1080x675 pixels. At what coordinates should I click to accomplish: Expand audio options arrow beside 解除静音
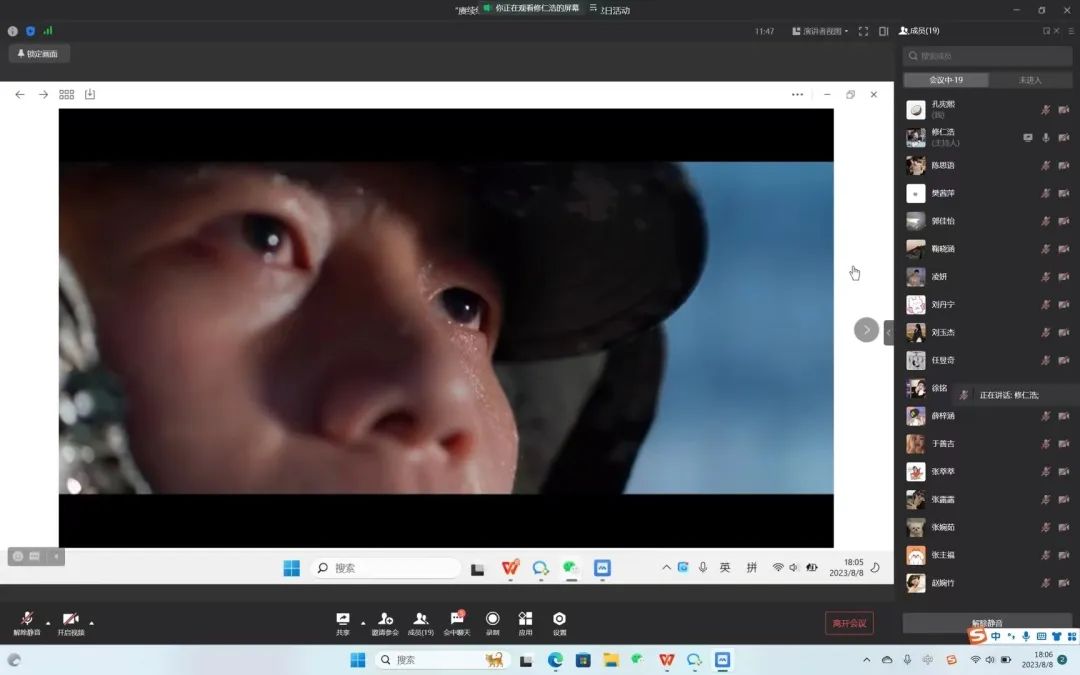[x=48, y=623]
